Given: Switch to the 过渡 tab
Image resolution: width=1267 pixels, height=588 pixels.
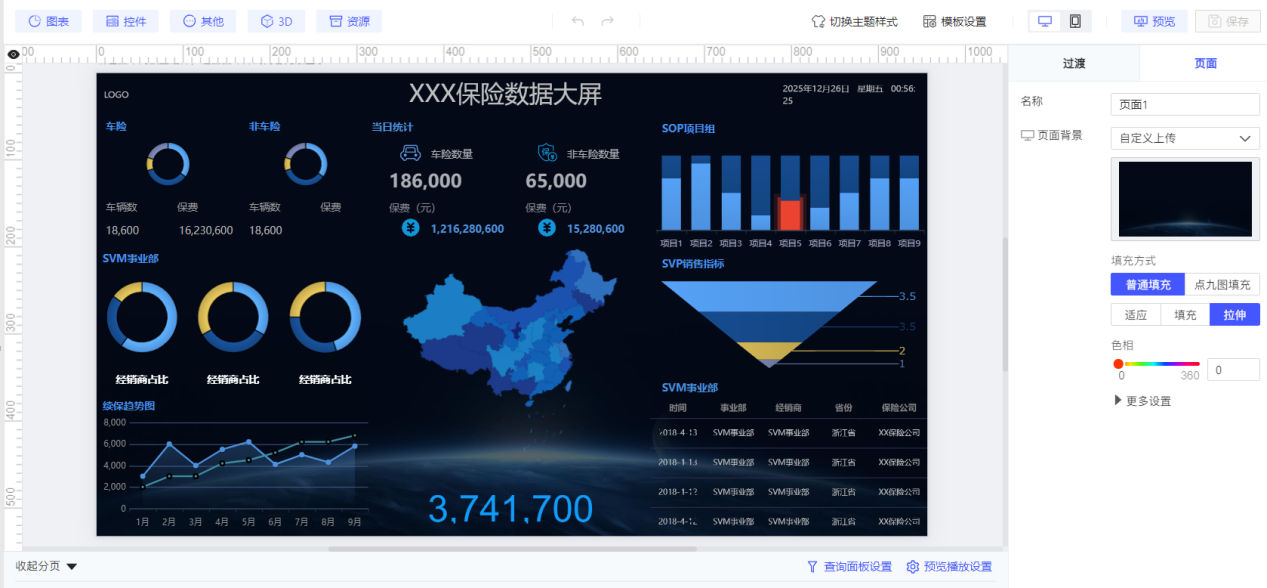Looking at the screenshot, I should [1074, 63].
